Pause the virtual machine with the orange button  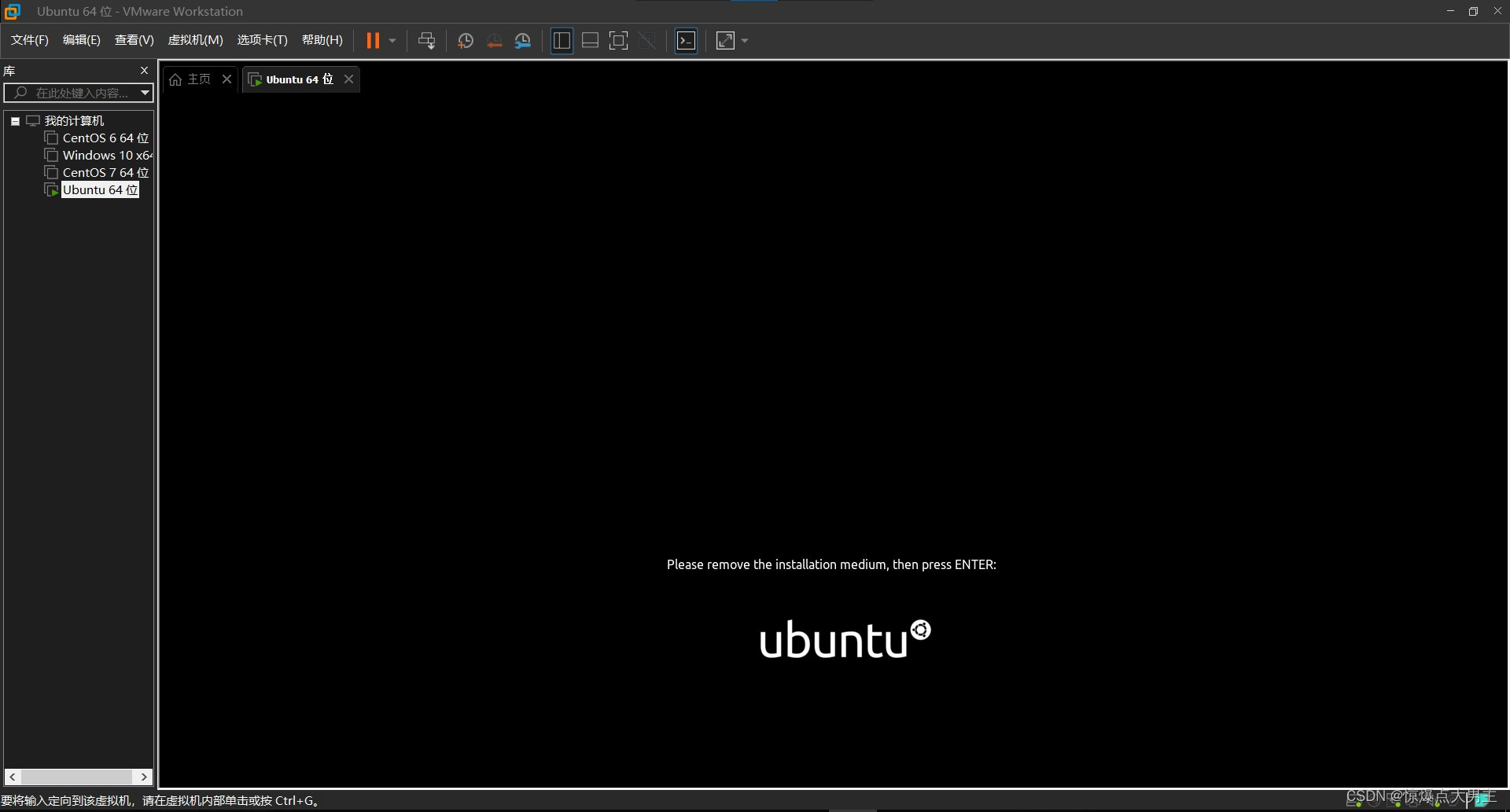coord(373,41)
